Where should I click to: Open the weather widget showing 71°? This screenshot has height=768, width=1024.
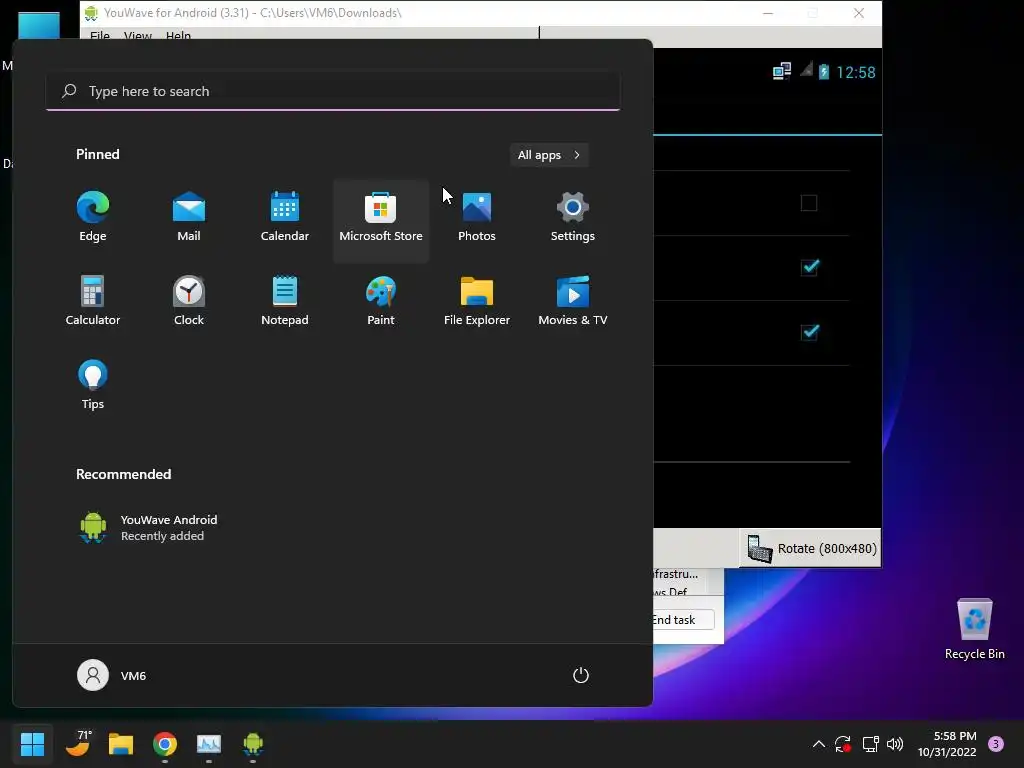point(78,744)
